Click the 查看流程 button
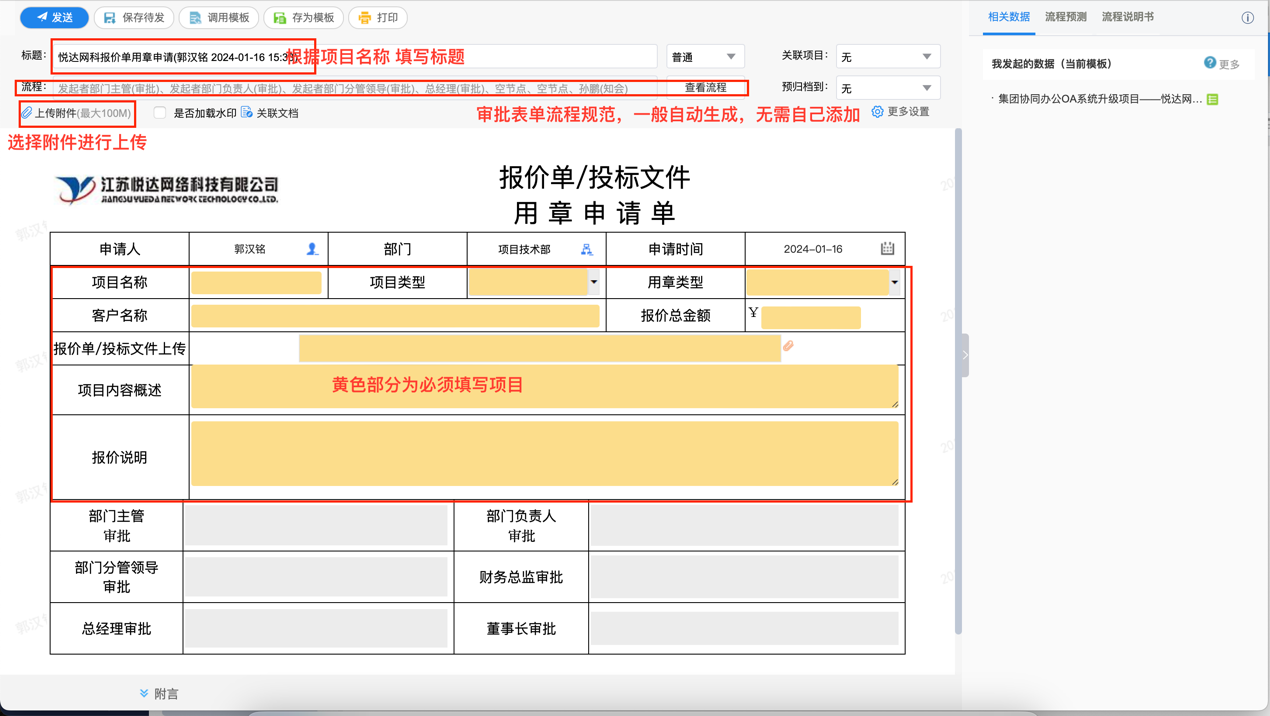This screenshot has width=1270, height=716. pos(705,88)
